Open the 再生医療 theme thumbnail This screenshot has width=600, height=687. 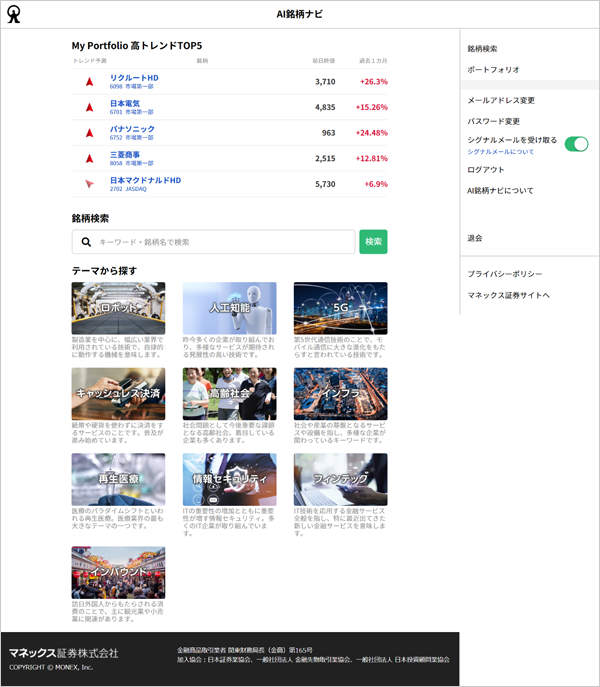tap(118, 479)
